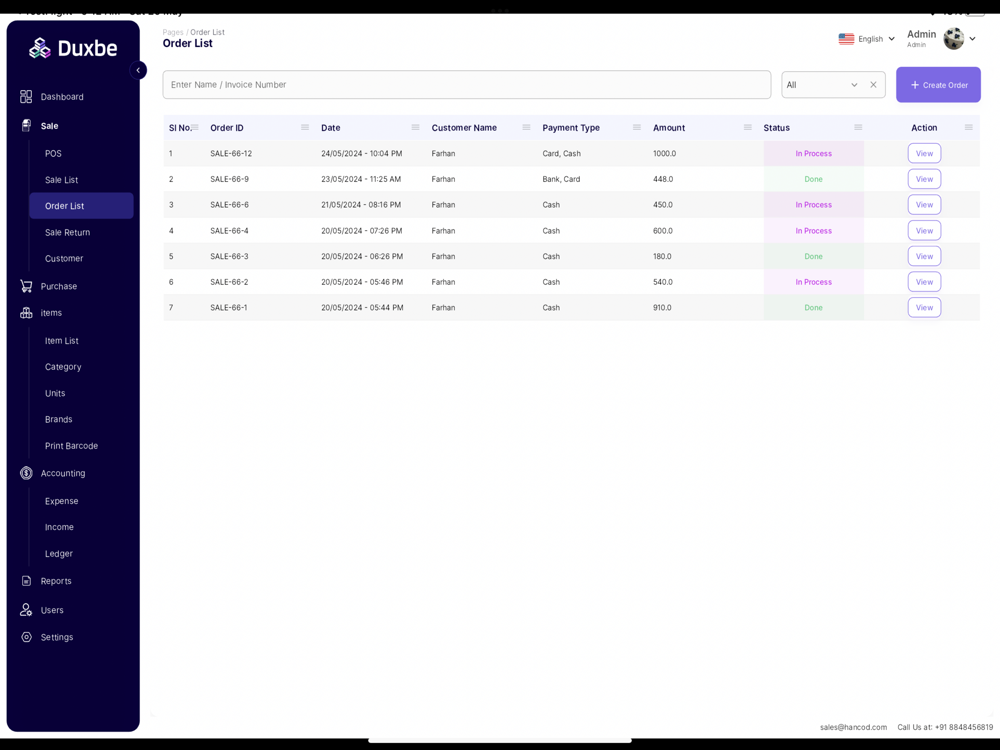The width and height of the screenshot is (1000, 750).
Task: Click the Duxbe logo icon
Action: tap(40, 48)
